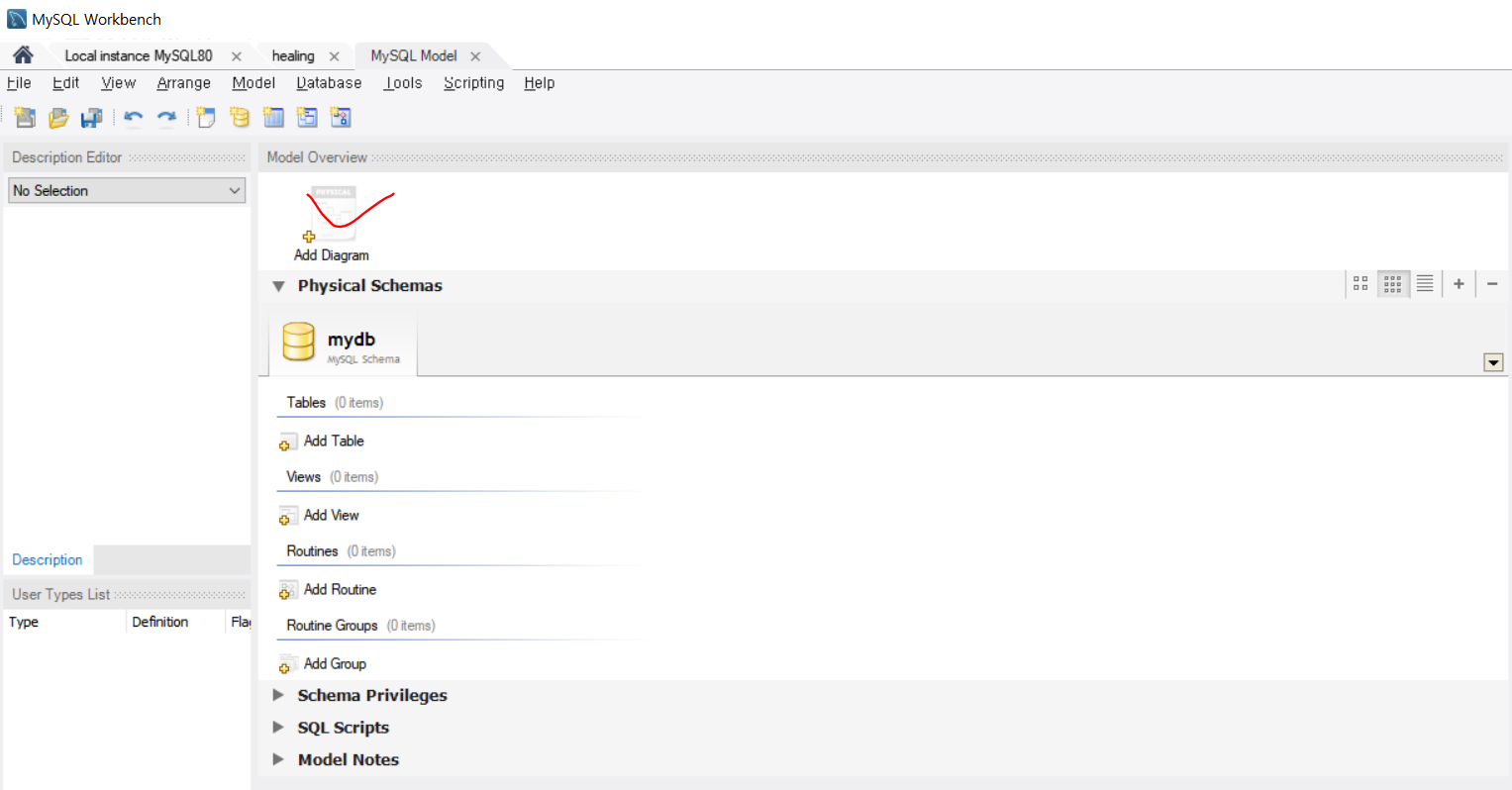The image size is (1512, 790).
Task: Click Add View under the Views heading
Action: pyautogui.click(x=320, y=516)
